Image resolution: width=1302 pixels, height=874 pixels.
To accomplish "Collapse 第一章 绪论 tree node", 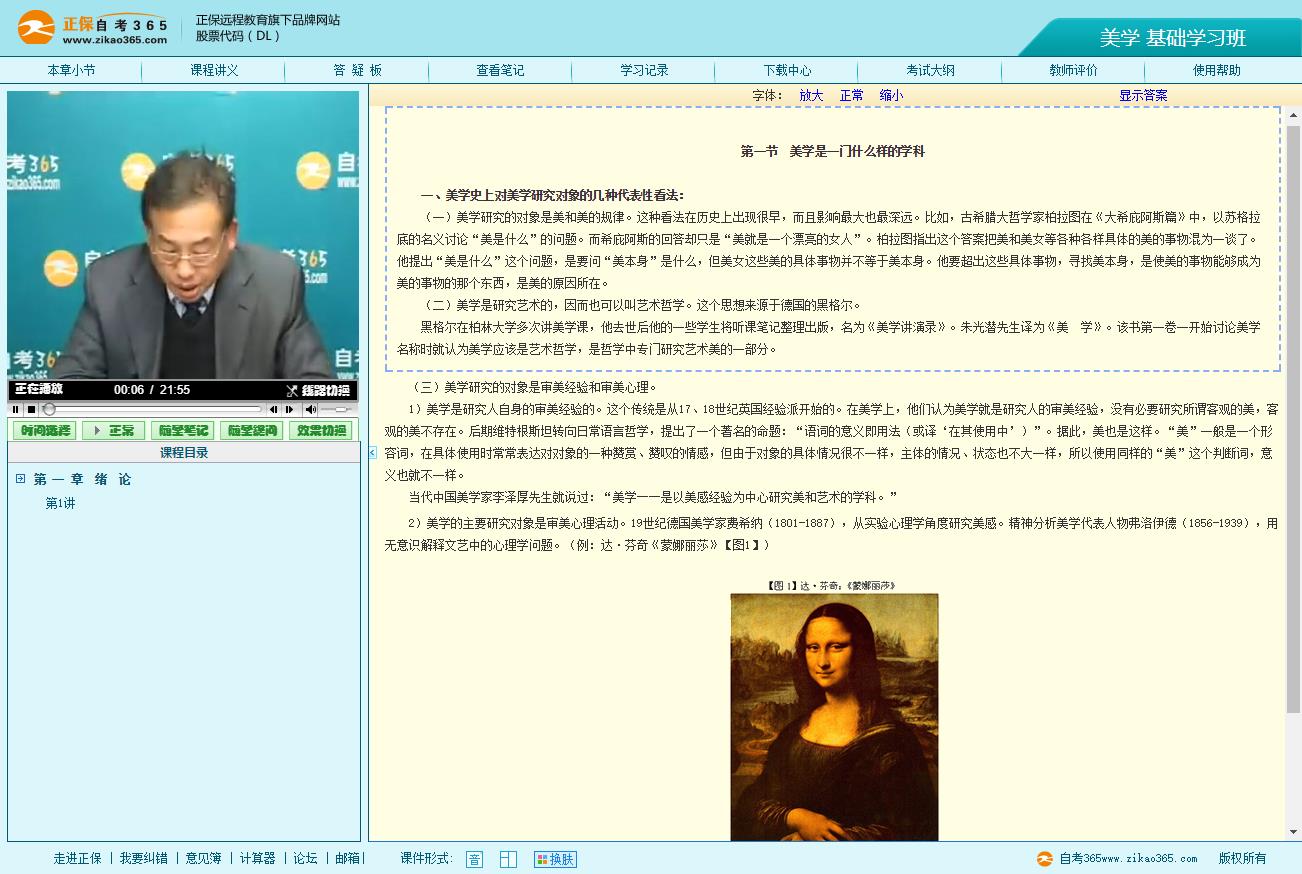I will pos(20,479).
